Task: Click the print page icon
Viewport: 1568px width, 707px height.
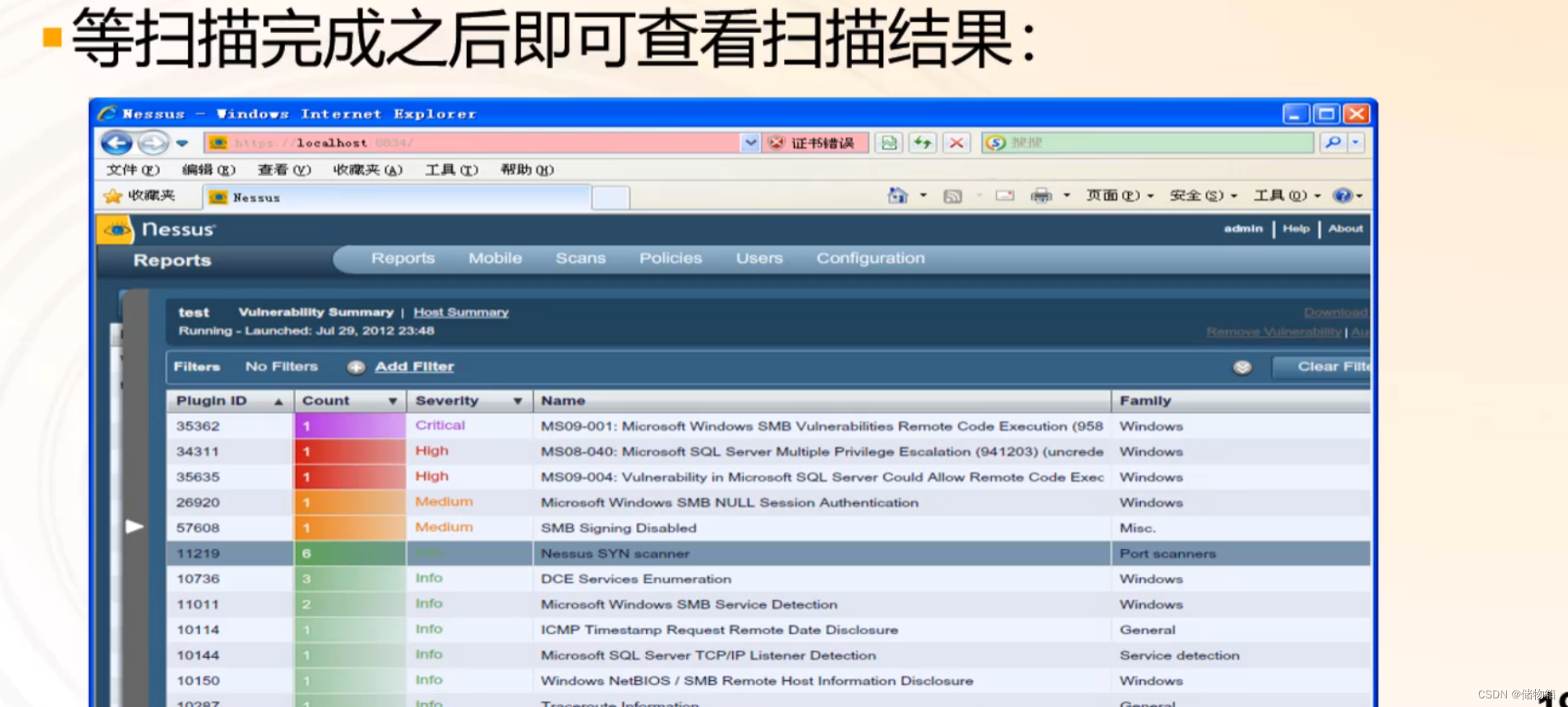Action: (1041, 196)
